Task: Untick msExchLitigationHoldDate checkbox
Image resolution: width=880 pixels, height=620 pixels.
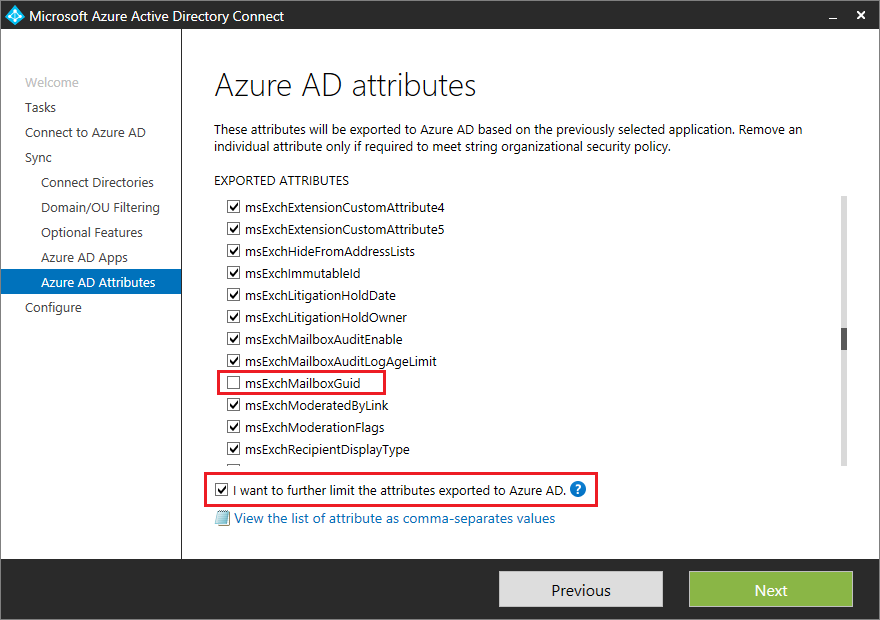Action: [x=233, y=295]
